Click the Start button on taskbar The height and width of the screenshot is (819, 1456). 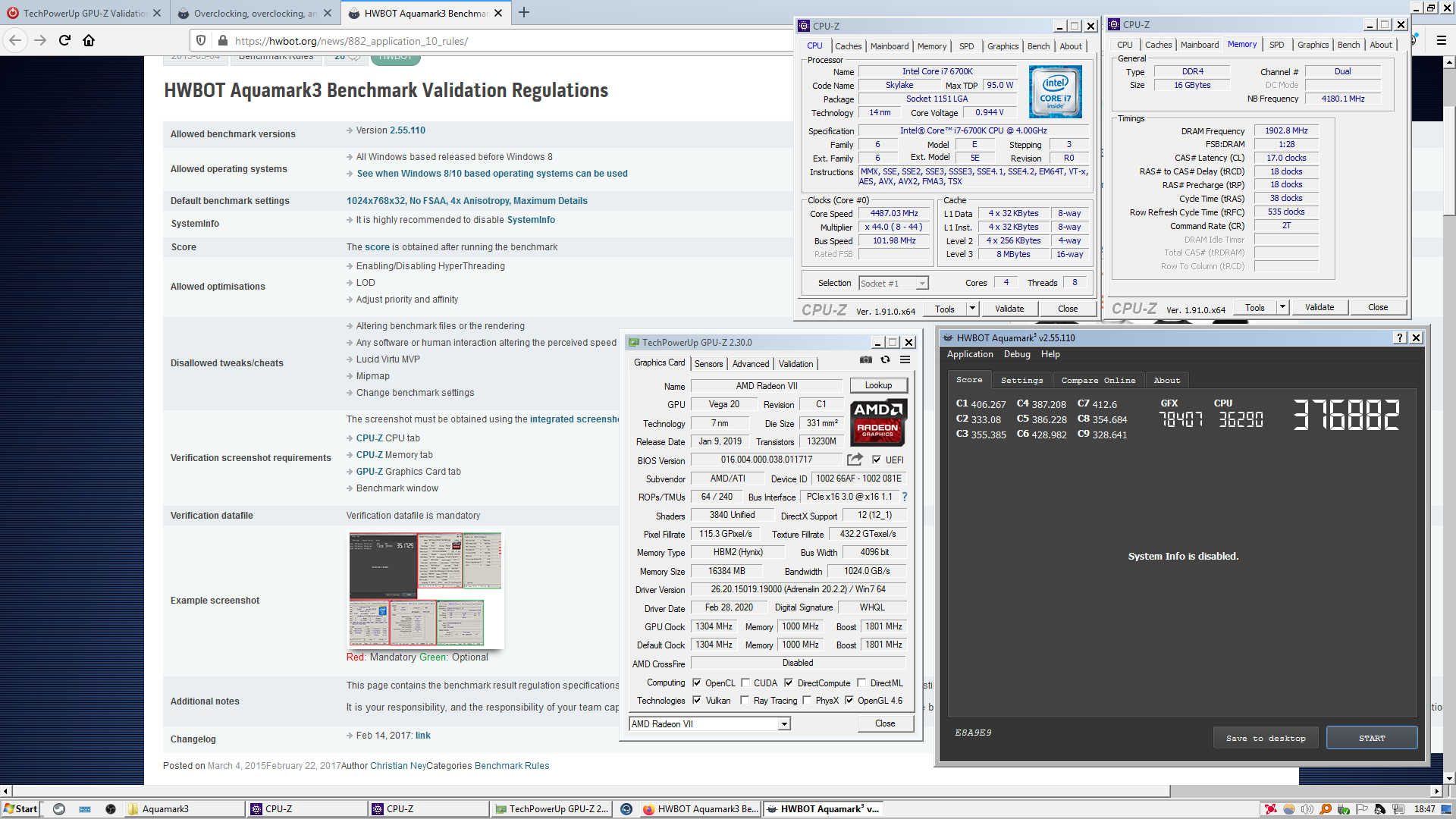(20, 809)
